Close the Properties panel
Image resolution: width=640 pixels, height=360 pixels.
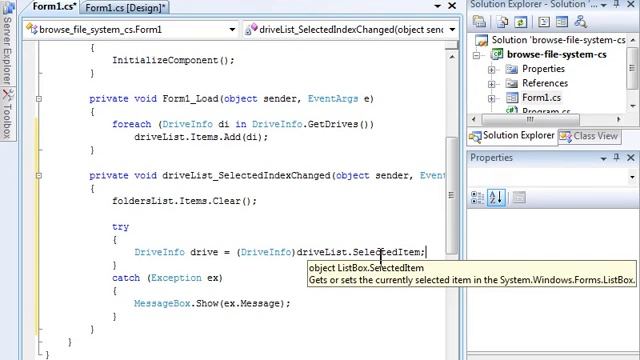[631, 158]
